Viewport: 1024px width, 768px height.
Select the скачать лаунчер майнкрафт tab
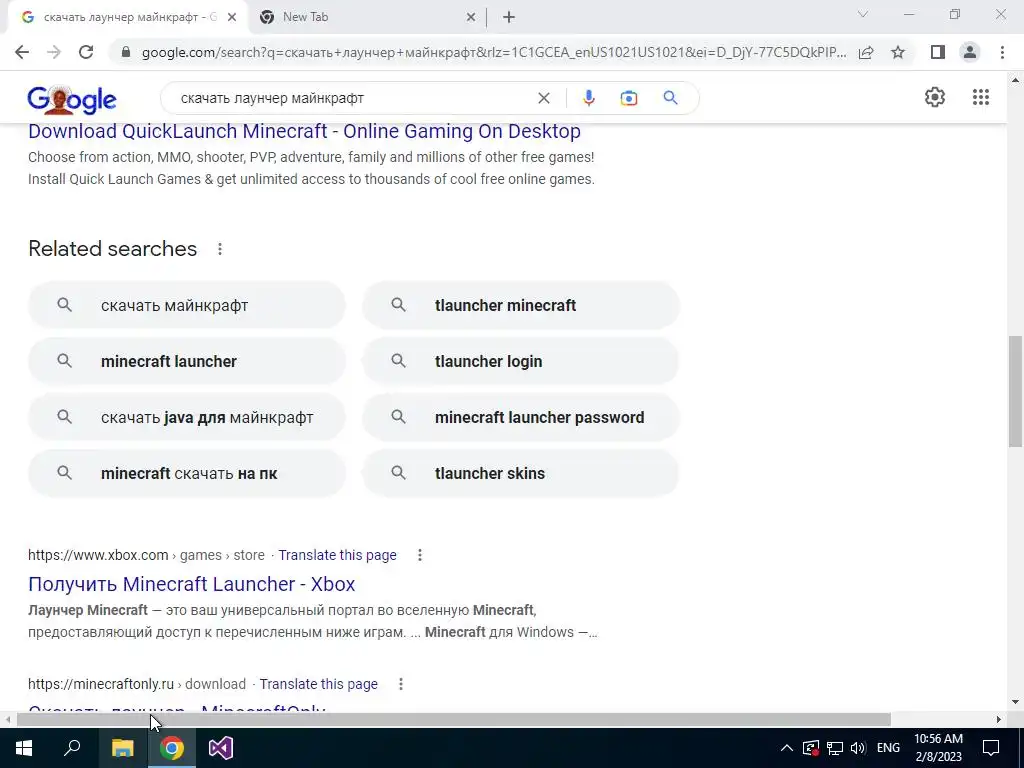click(127, 18)
